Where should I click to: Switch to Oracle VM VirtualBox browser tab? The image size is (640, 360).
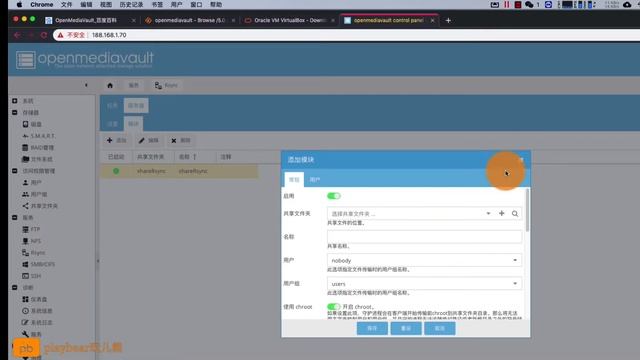pyautogui.click(x=289, y=20)
